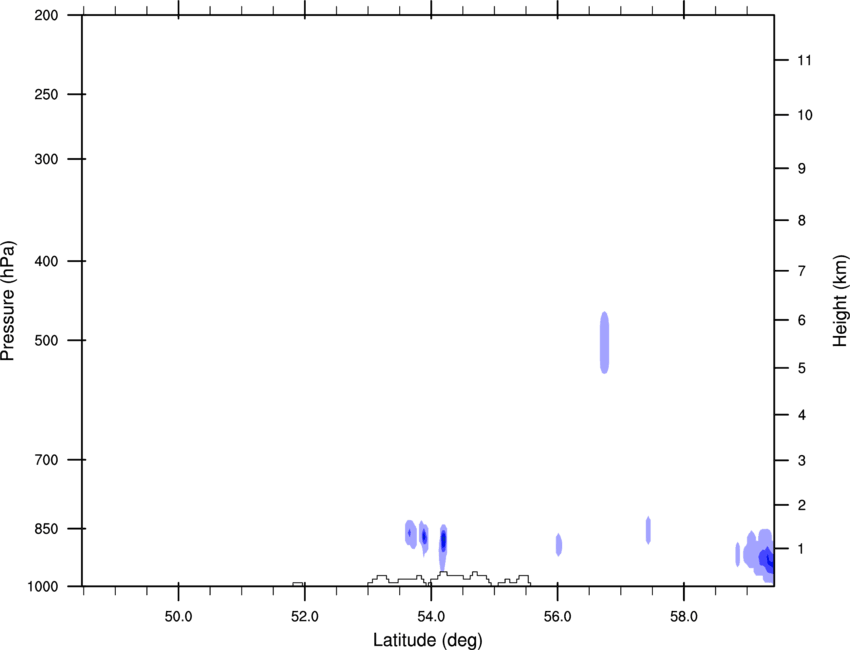The image size is (850, 650).
Task: Click the 54.0 latitude label
Action: [x=432, y=617]
